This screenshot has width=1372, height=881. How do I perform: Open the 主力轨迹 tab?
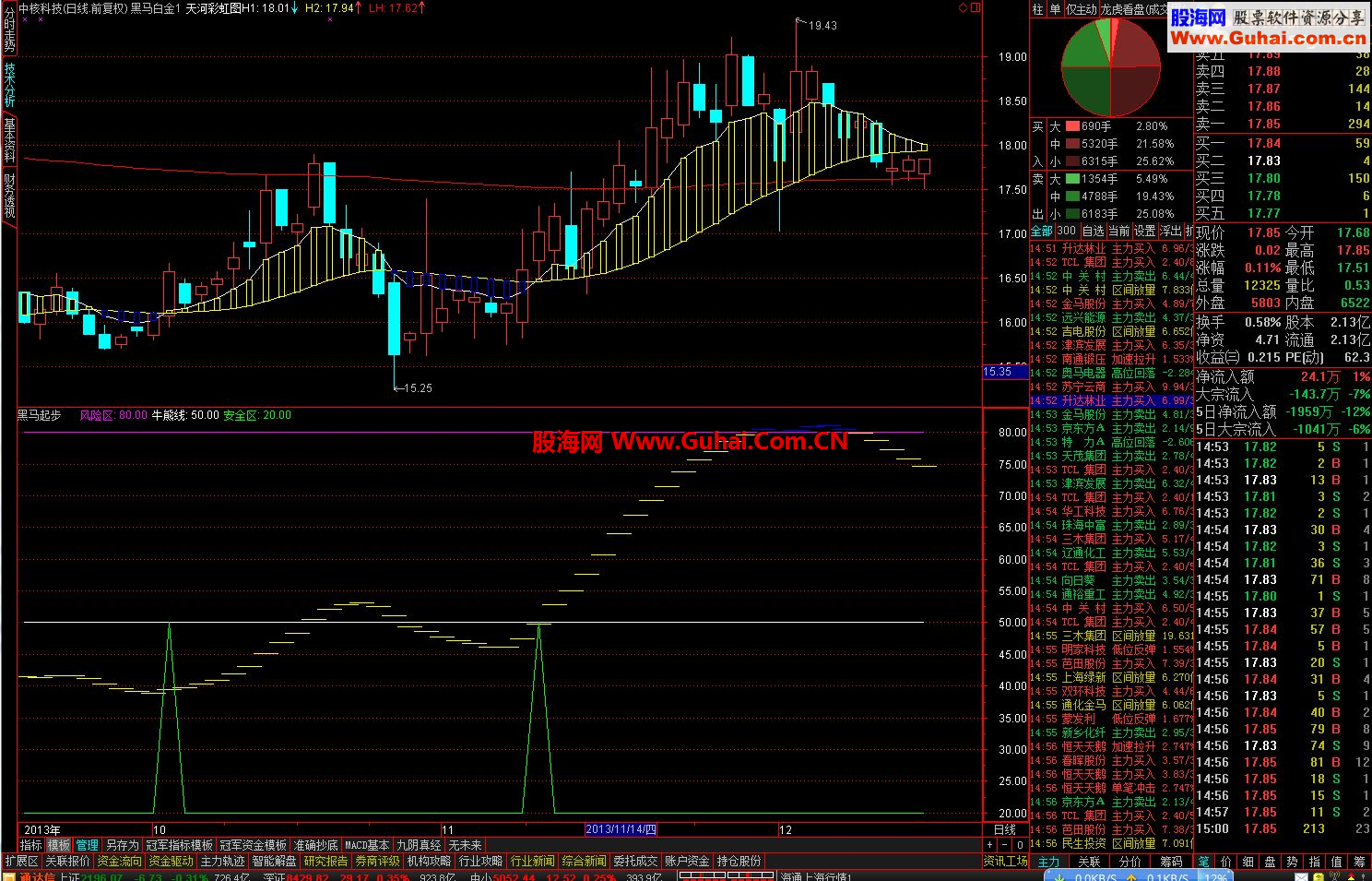tap(223, 861)
